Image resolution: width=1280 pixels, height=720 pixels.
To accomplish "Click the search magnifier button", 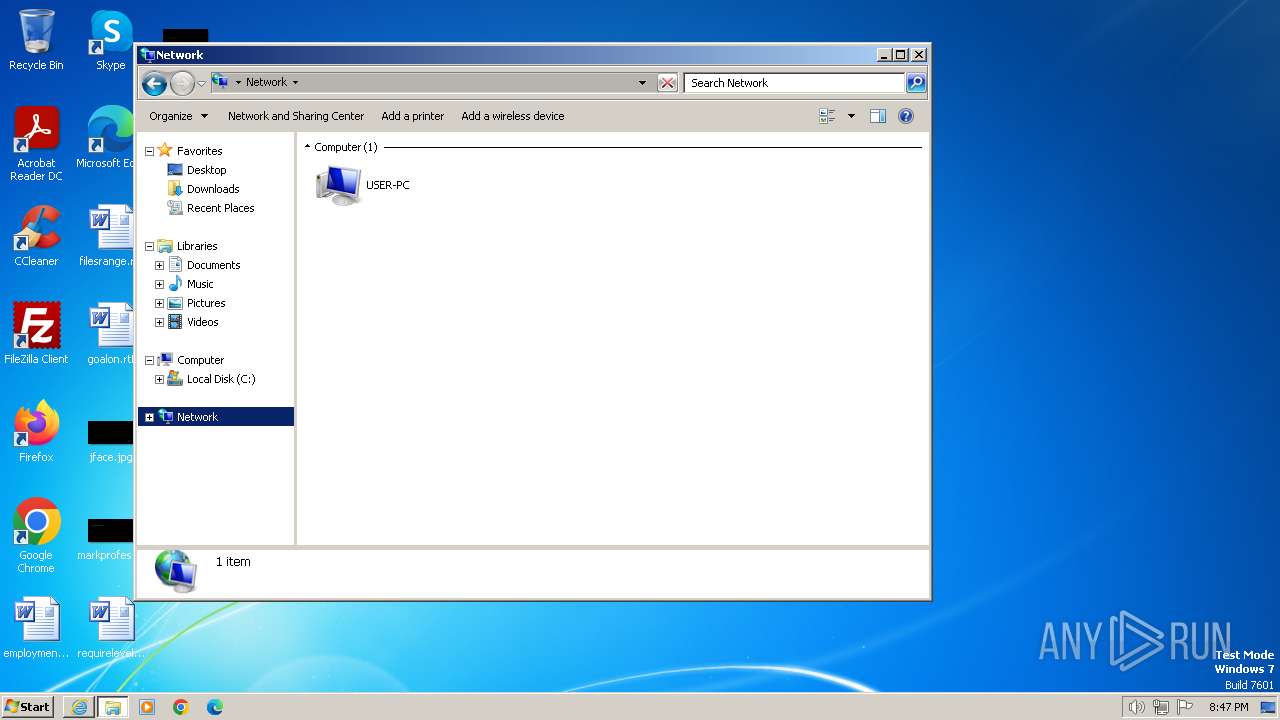I will [x=915, y=83].
